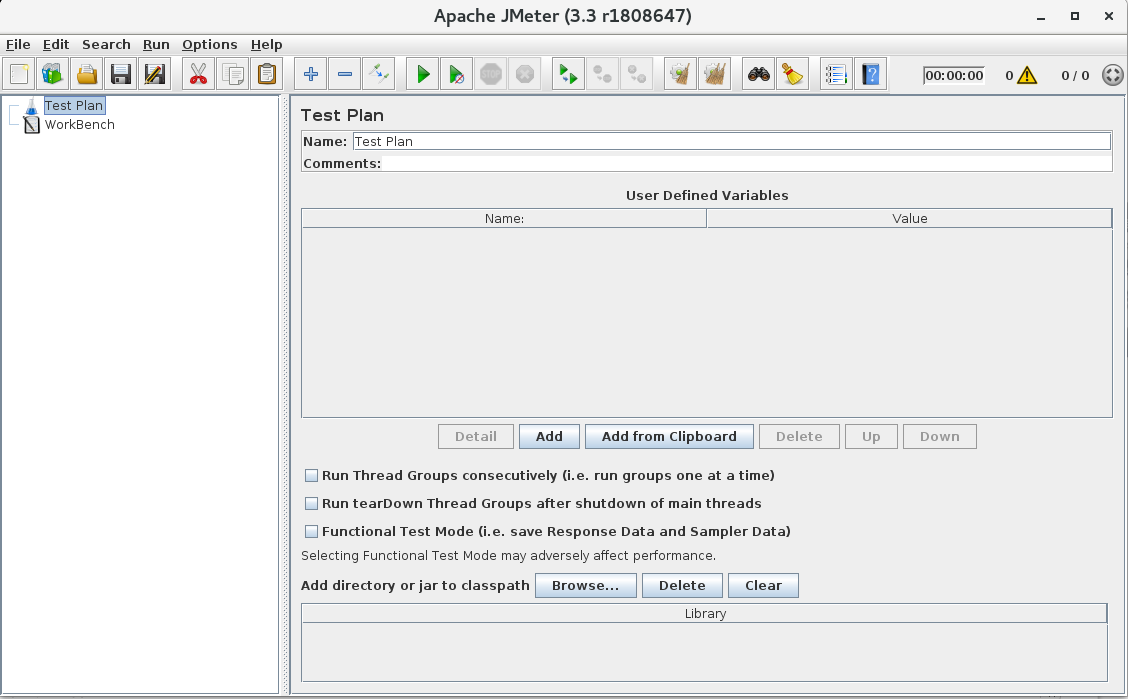Screen dimensions: 1128x699
Task: Click the Name: column header
Action: click(x=504, y=219)
